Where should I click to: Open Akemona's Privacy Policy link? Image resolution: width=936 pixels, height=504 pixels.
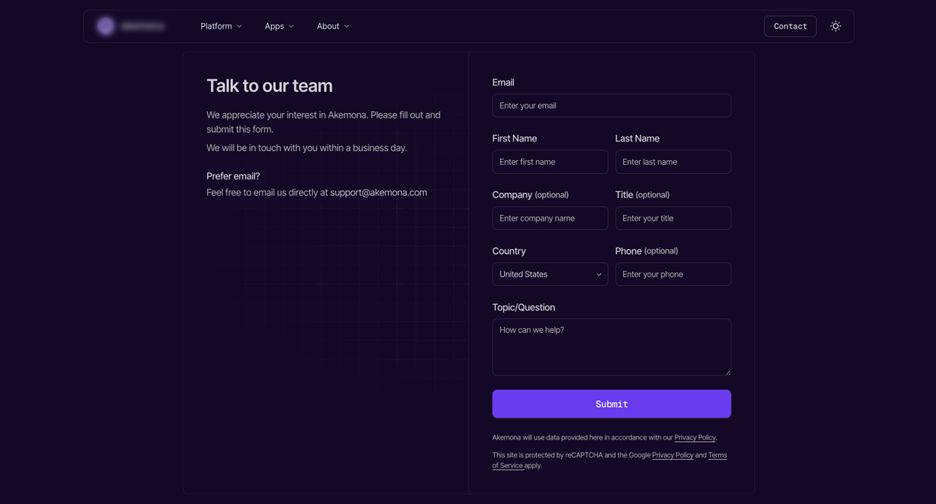694,438
